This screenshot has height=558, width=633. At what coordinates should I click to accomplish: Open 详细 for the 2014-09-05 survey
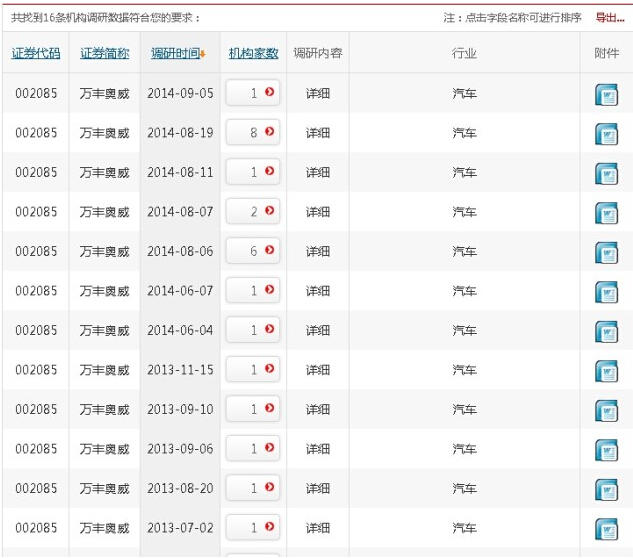click(318, 93)
